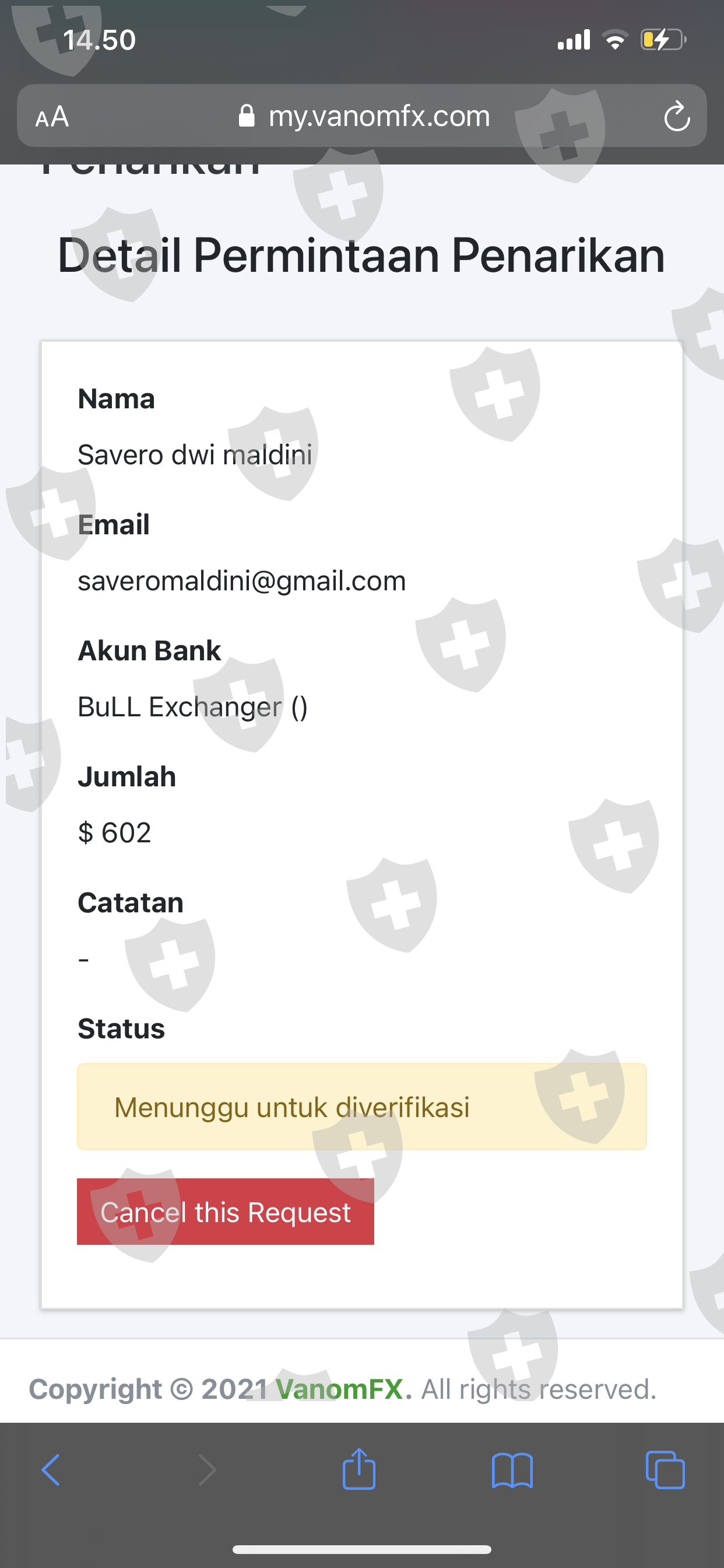Tap the home indicator bar

[x=361, y=1549]
